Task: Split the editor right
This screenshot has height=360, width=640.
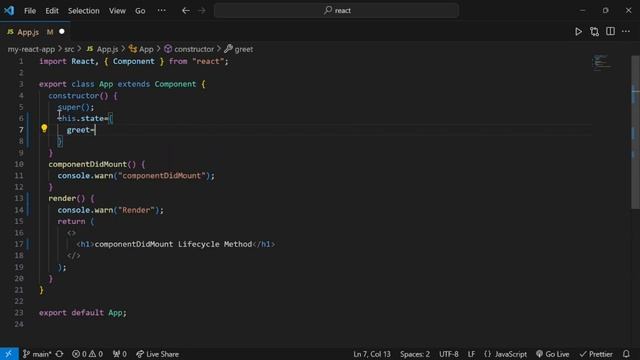Action: tap(610, 31)
